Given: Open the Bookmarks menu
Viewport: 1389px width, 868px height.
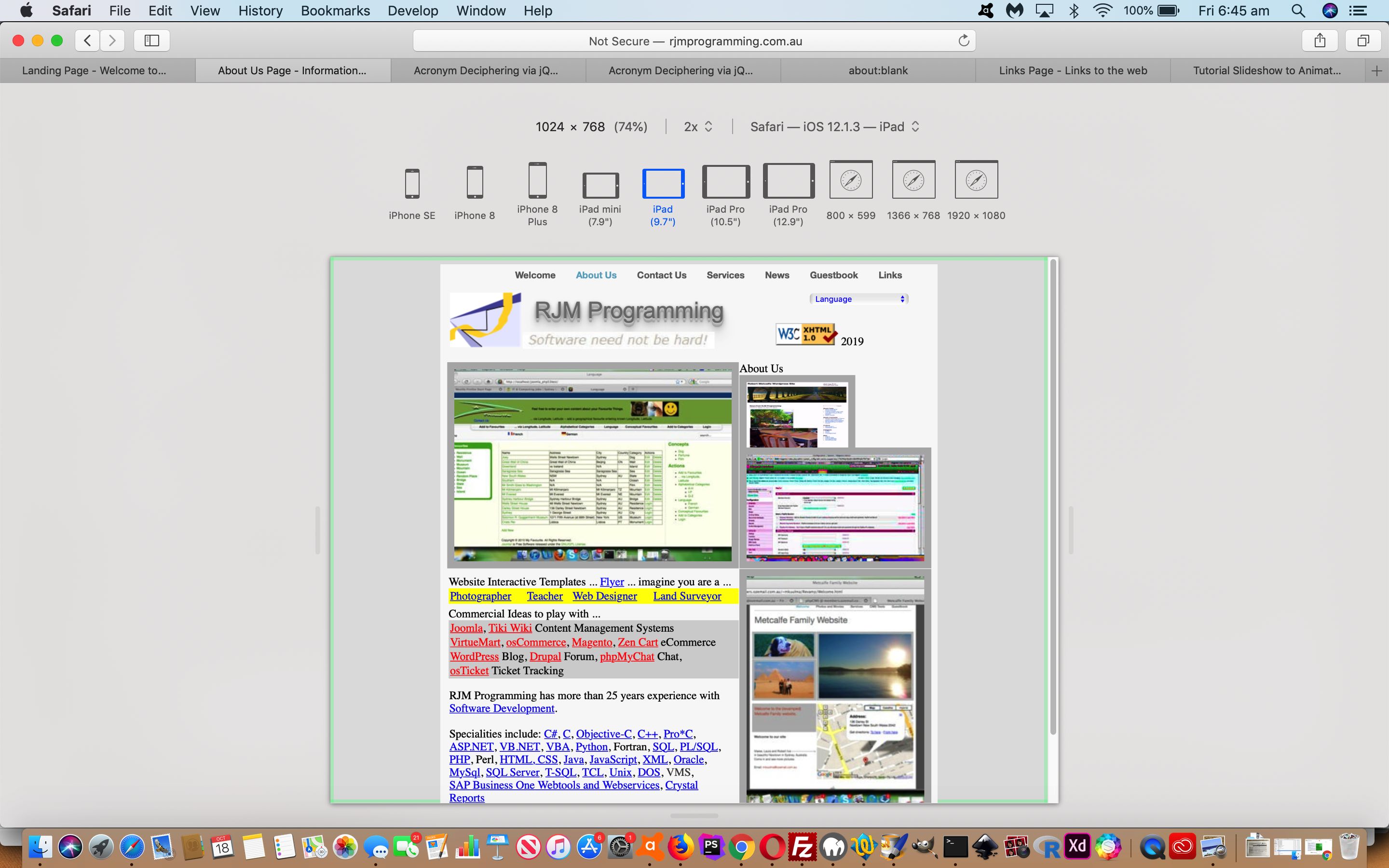Looking at the screenshot, I should [335, 10].
